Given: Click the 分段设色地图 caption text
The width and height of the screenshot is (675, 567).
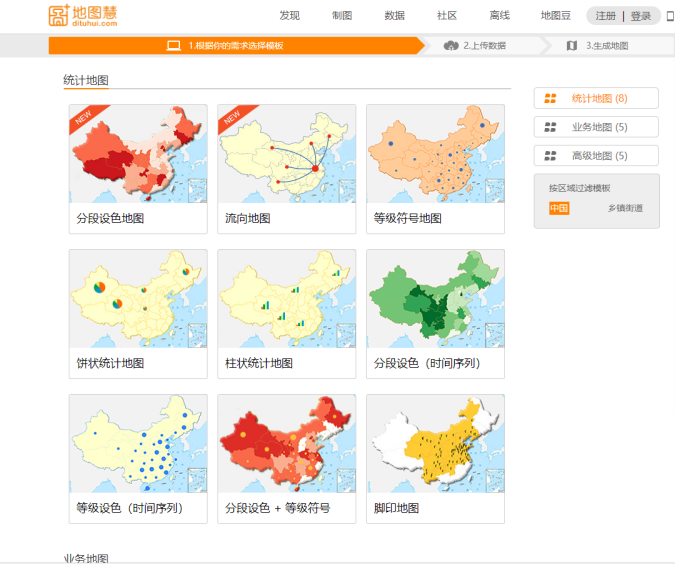Looking at the screenshot, I should click(x=110, y=218).
